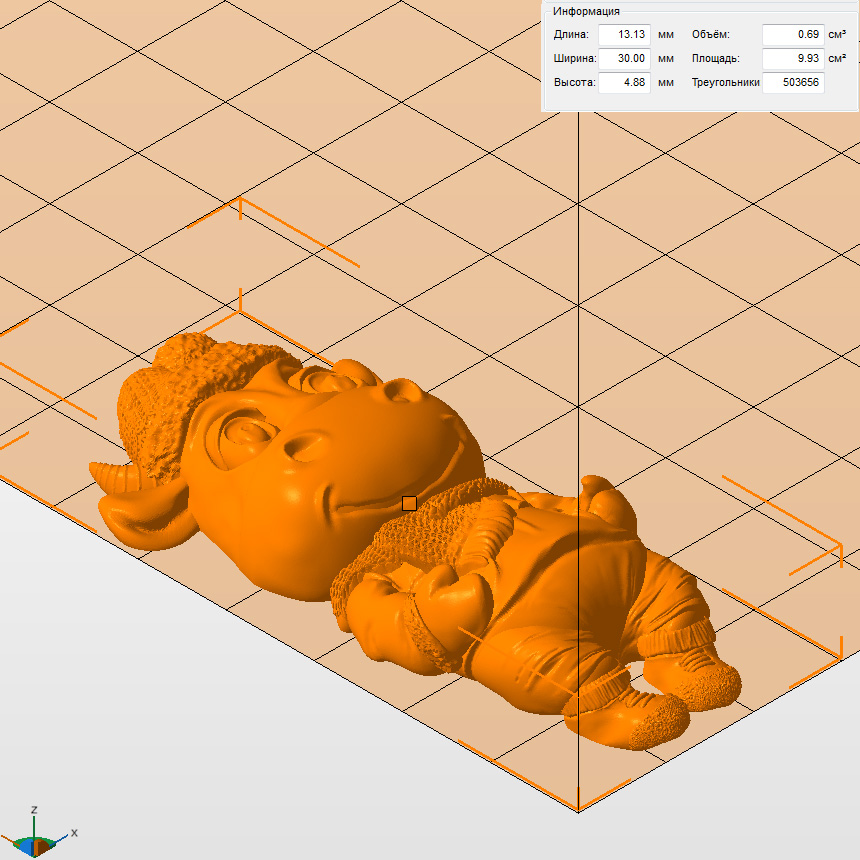Screen dimensions: 860x860
Task: Click the black square pivot marker on model
Action: pyautogui.click(x=409, y=503)
